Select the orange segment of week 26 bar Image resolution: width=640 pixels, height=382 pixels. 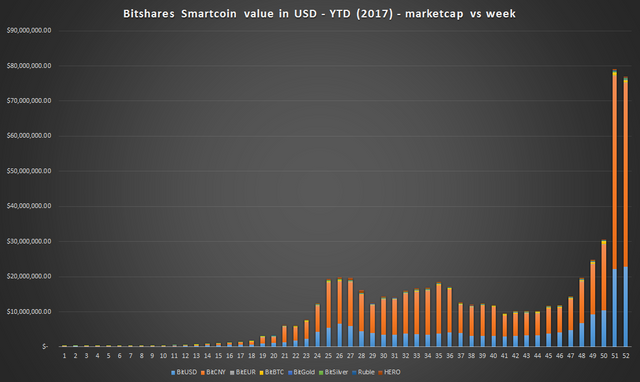[340, 302]
